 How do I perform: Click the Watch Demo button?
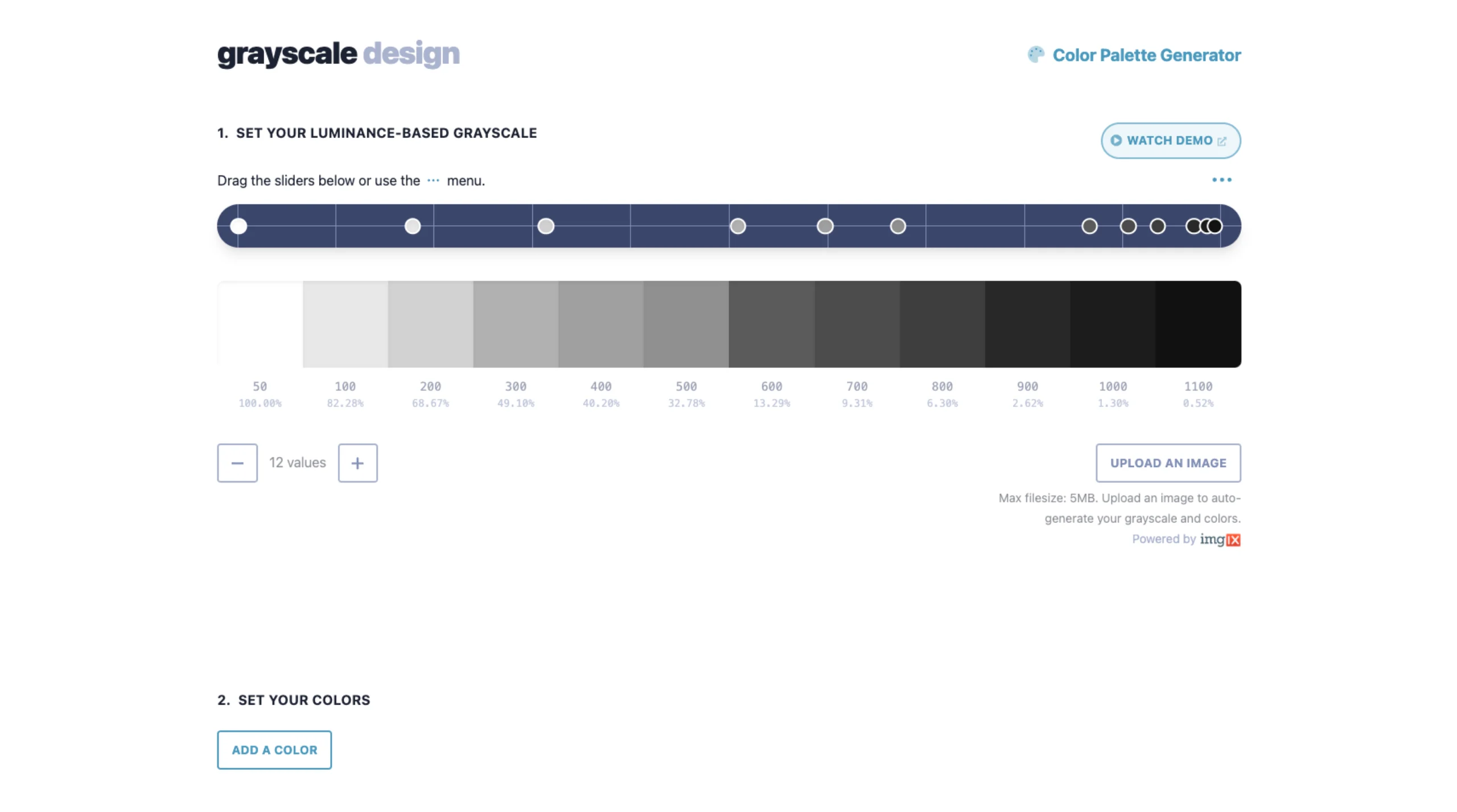coord(1170,141)
